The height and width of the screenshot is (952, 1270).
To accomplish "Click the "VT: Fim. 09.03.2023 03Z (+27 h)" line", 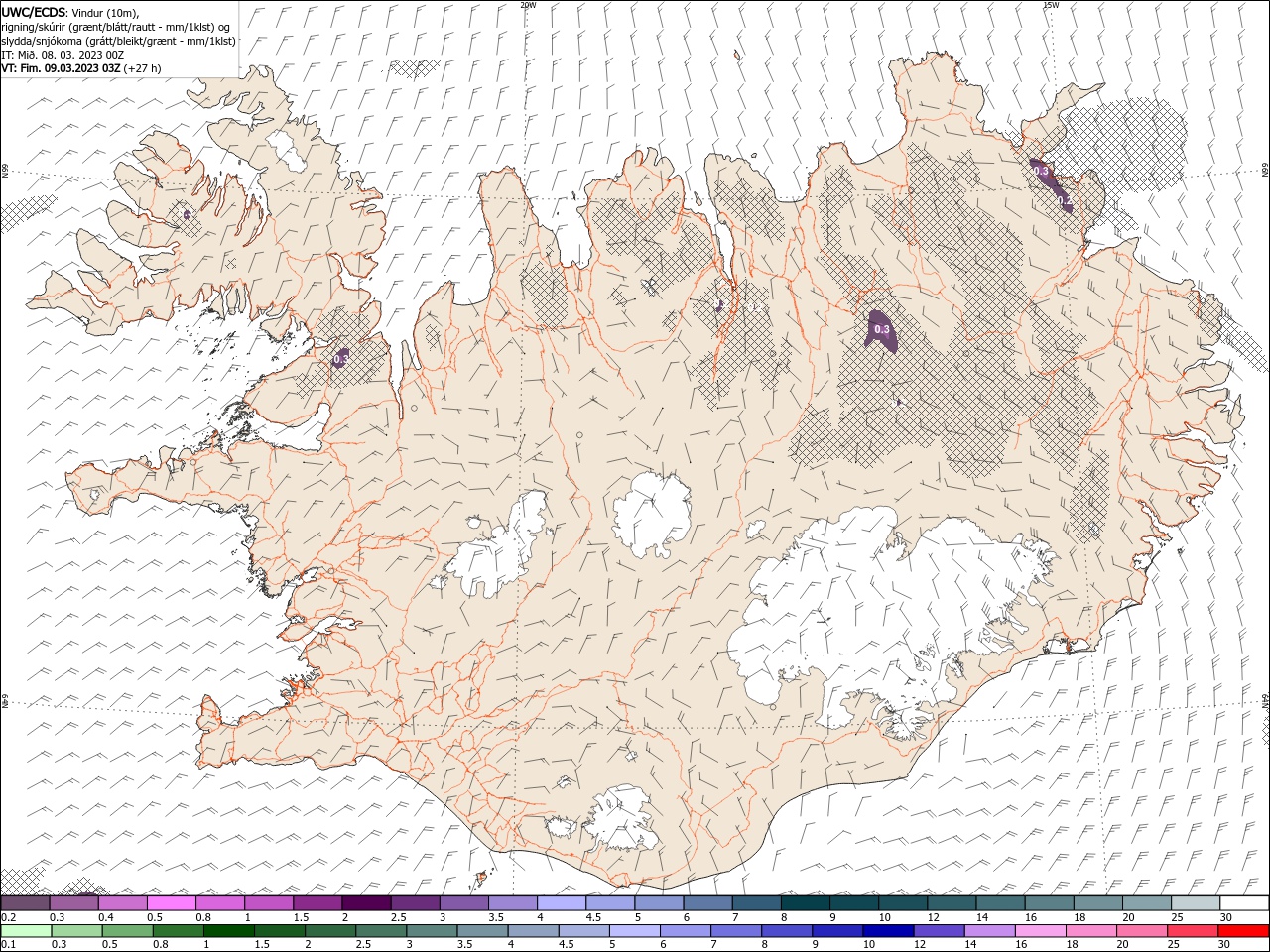I will coord(81,68).
